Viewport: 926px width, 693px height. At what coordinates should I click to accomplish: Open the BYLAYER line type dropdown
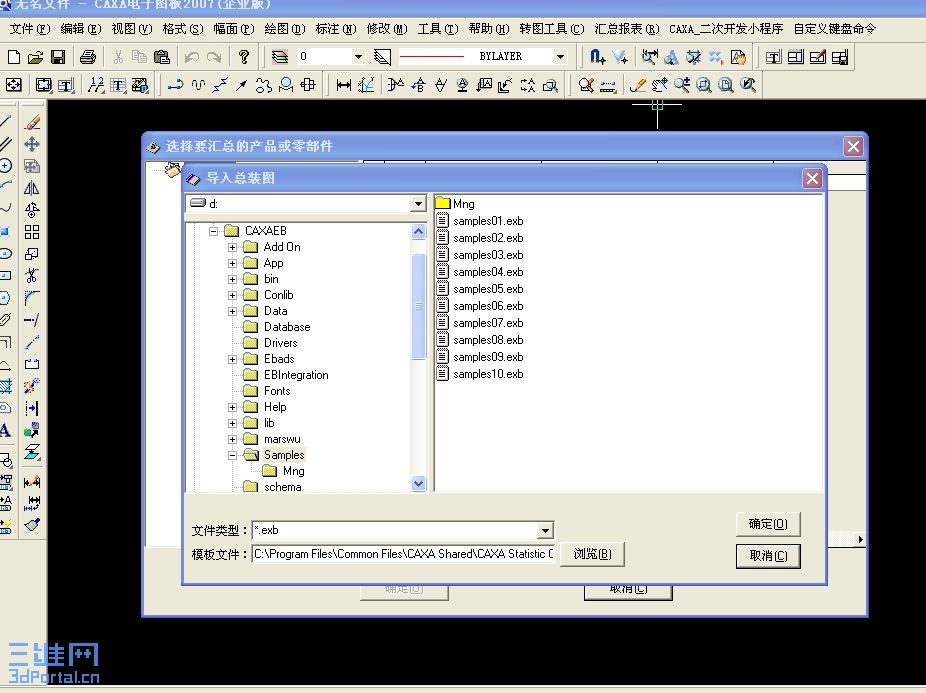click(560, 57)
